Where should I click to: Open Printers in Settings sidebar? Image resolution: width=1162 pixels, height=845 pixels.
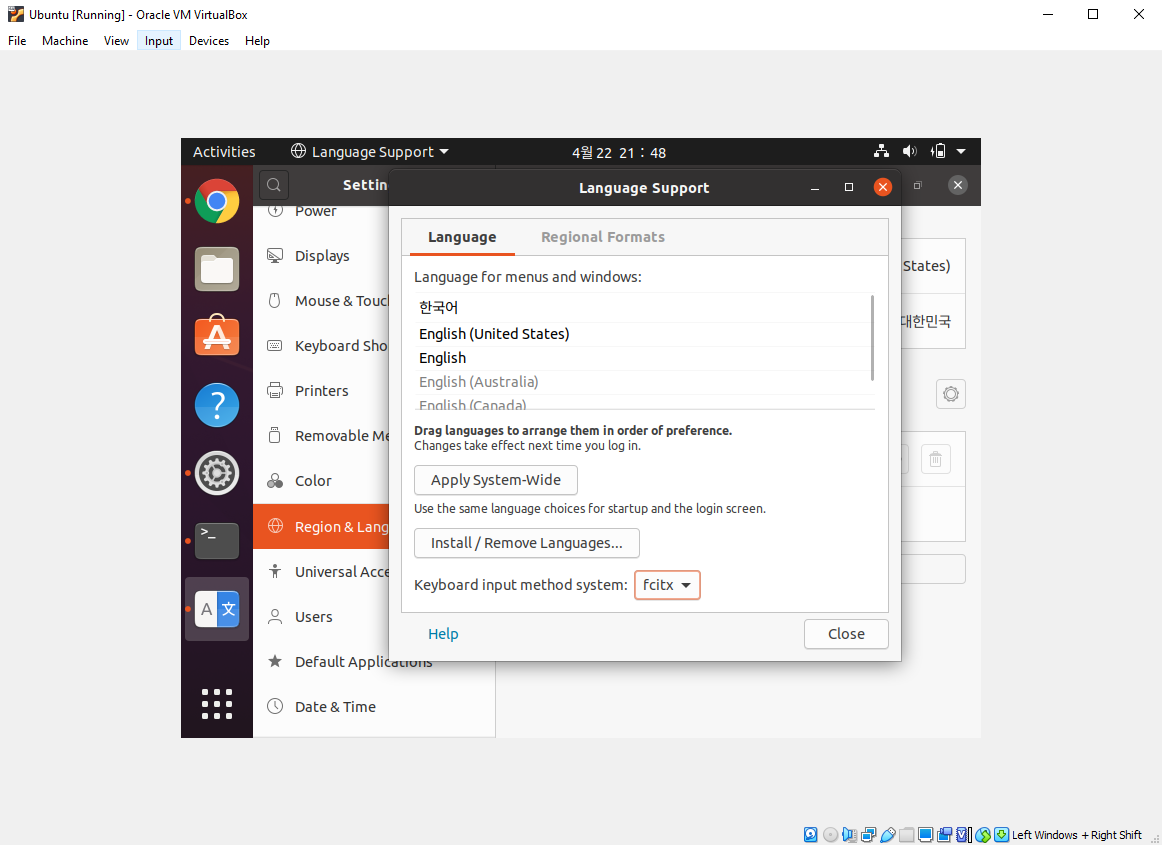[x=322, y=391]
